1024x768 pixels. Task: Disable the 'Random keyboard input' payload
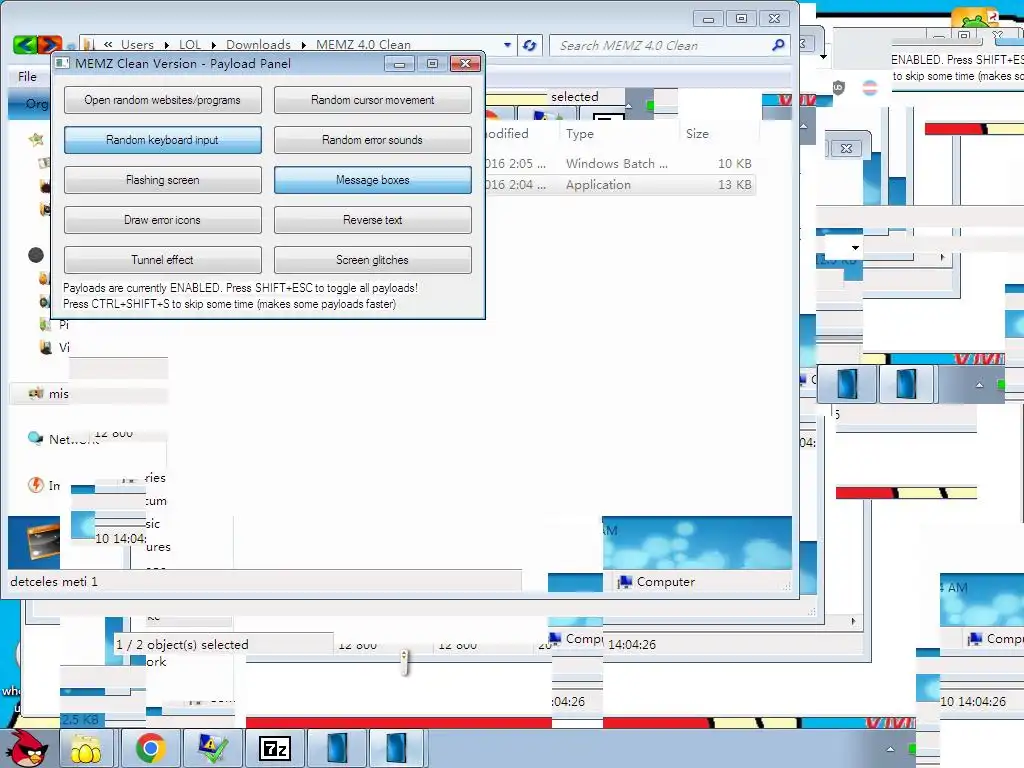(163, 140)
